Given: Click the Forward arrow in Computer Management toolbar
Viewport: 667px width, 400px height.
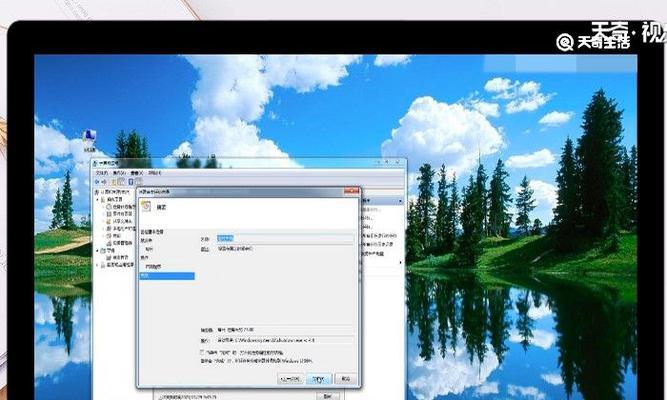Looking at the screenshot, I should 104,182.
